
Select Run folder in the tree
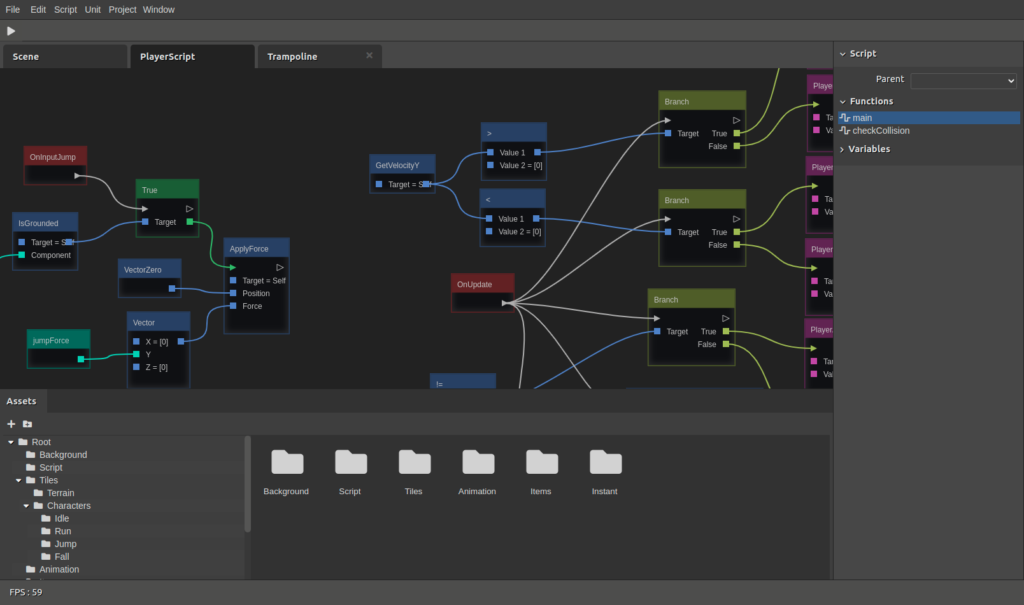tap(63, 531)
